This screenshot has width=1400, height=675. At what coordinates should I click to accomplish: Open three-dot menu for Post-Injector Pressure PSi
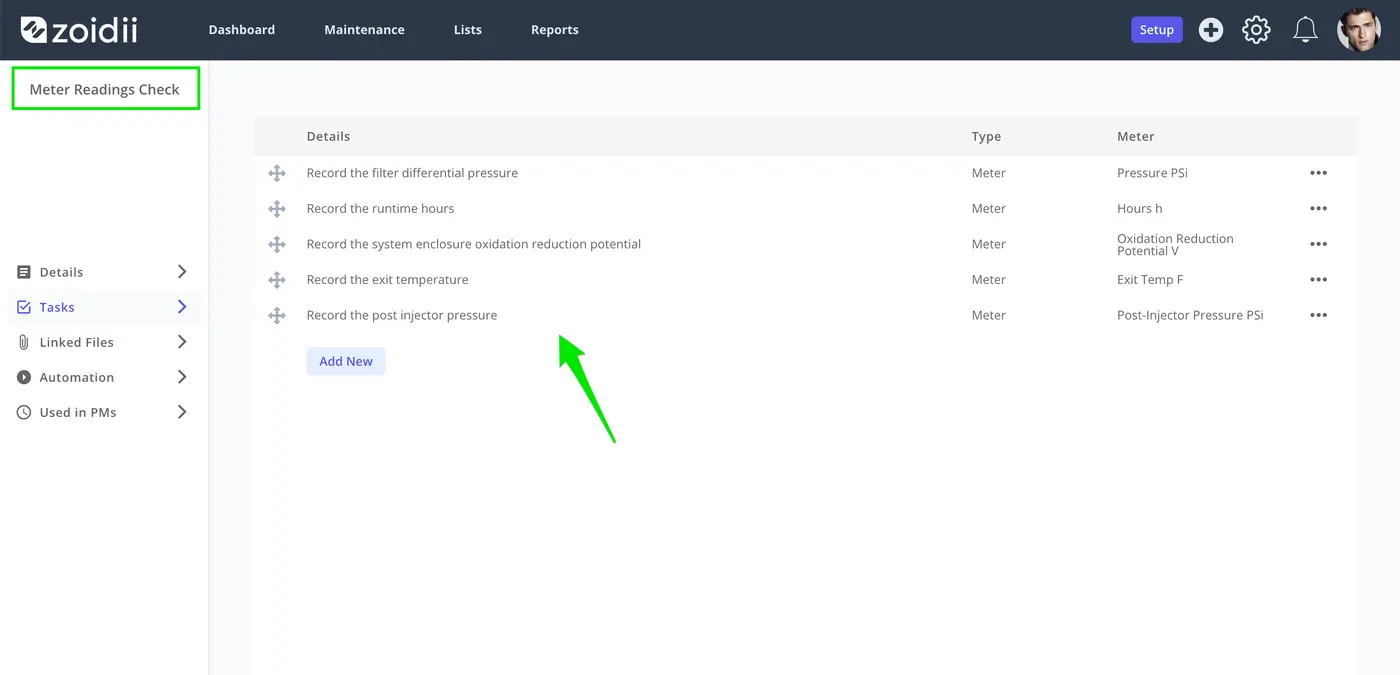1318,315
